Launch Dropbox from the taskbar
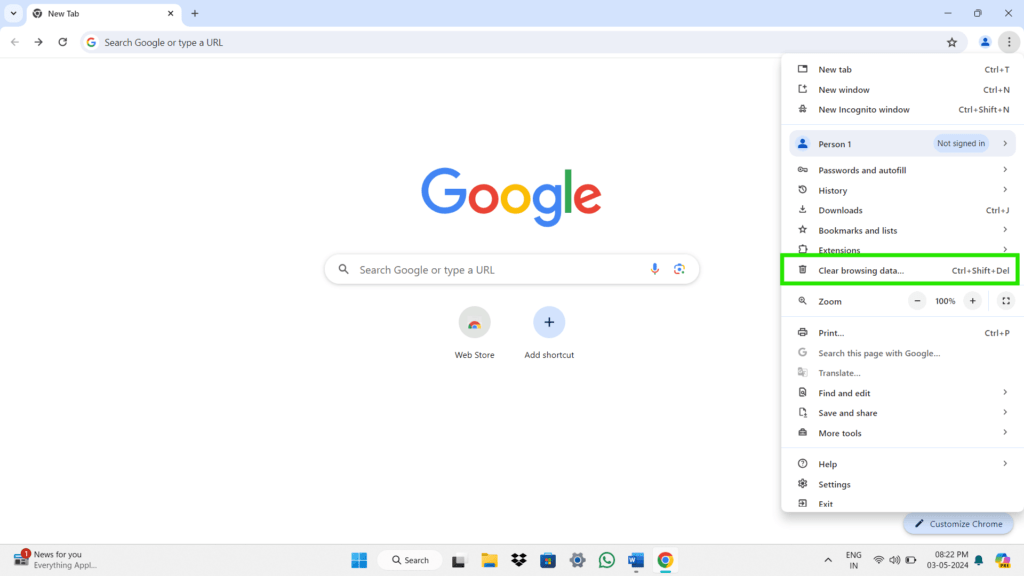Image resolution: width=1024 pixels, height=576 pixels. coord(519,560)
